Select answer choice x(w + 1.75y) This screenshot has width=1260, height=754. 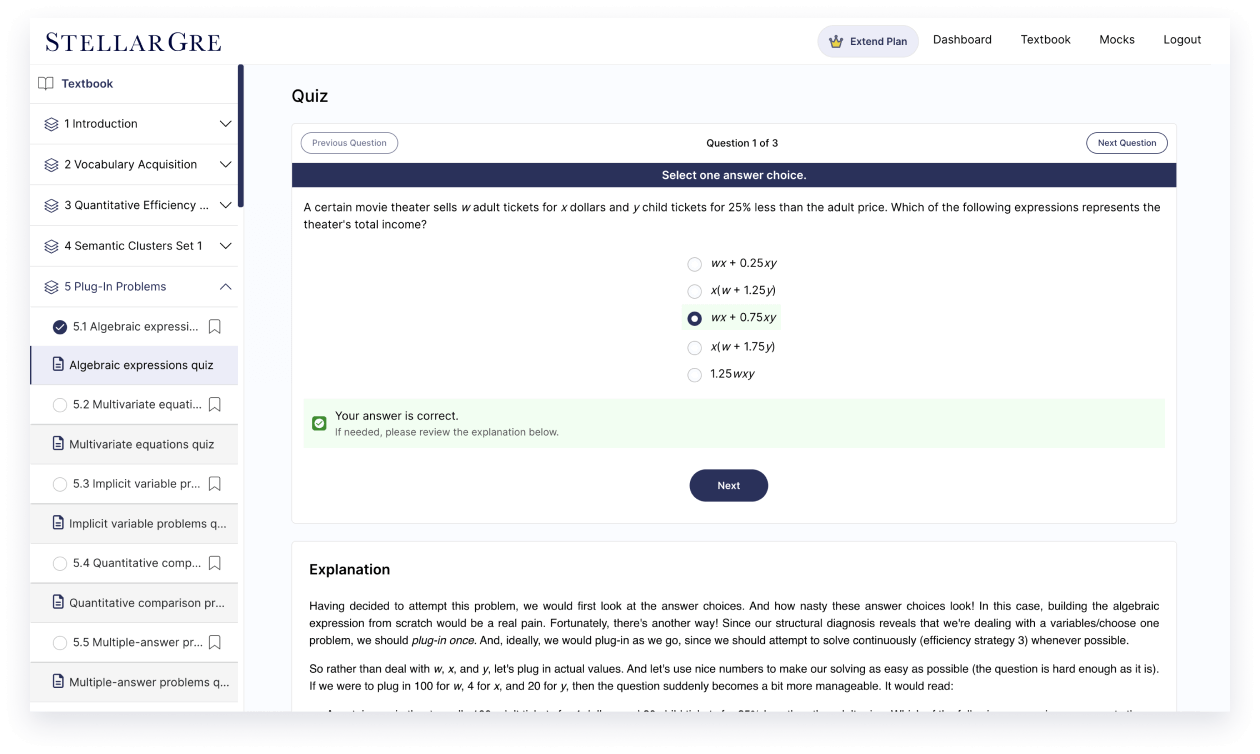coord(695,347)
